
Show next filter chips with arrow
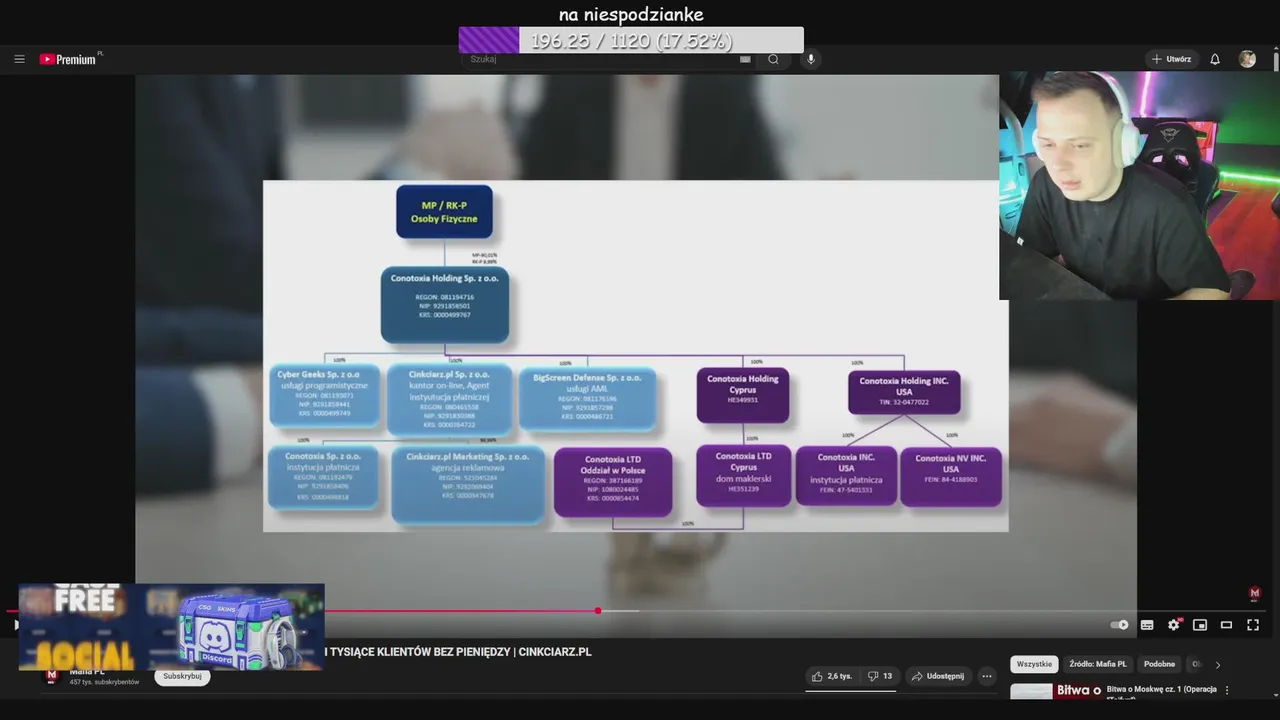click(x=1218, y=664)
